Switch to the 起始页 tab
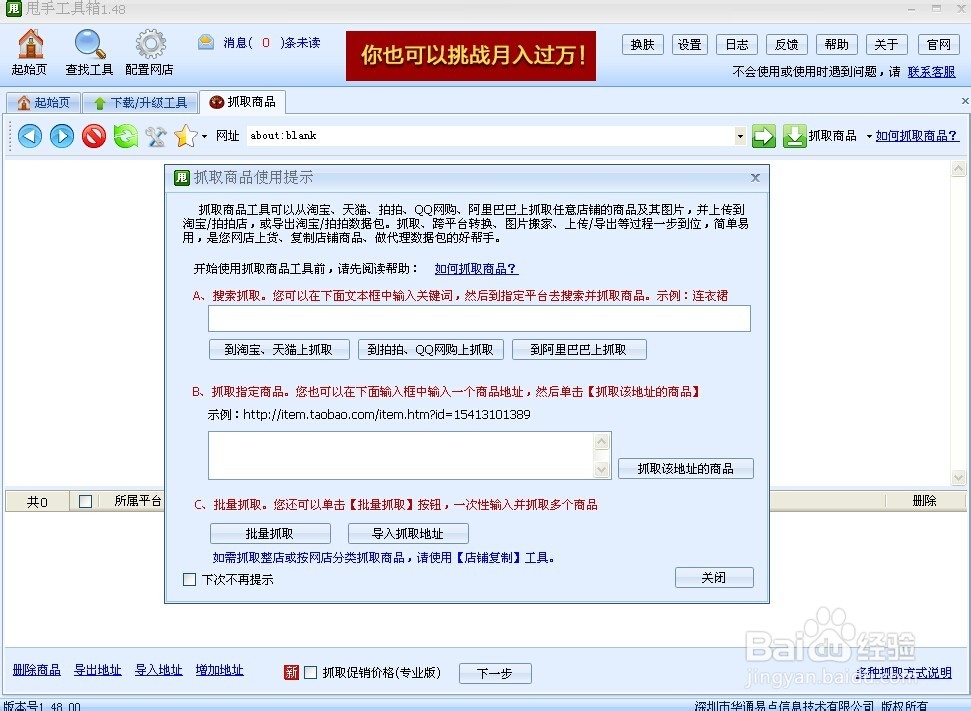971x711 pixels. coord(44,101)
